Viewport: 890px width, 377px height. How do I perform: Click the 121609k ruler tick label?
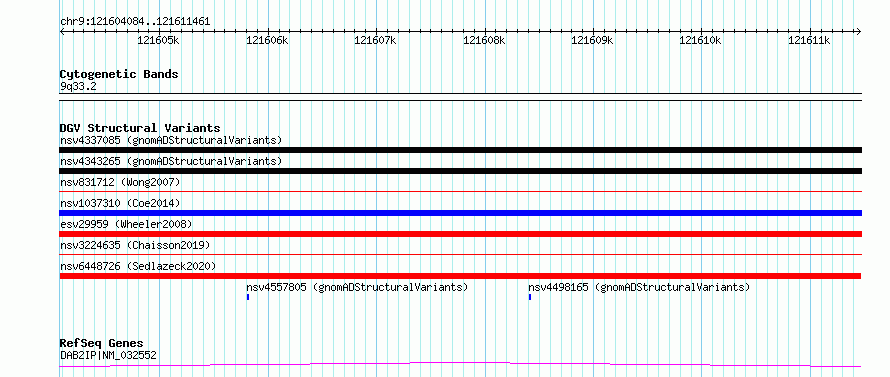click(592, 40)
